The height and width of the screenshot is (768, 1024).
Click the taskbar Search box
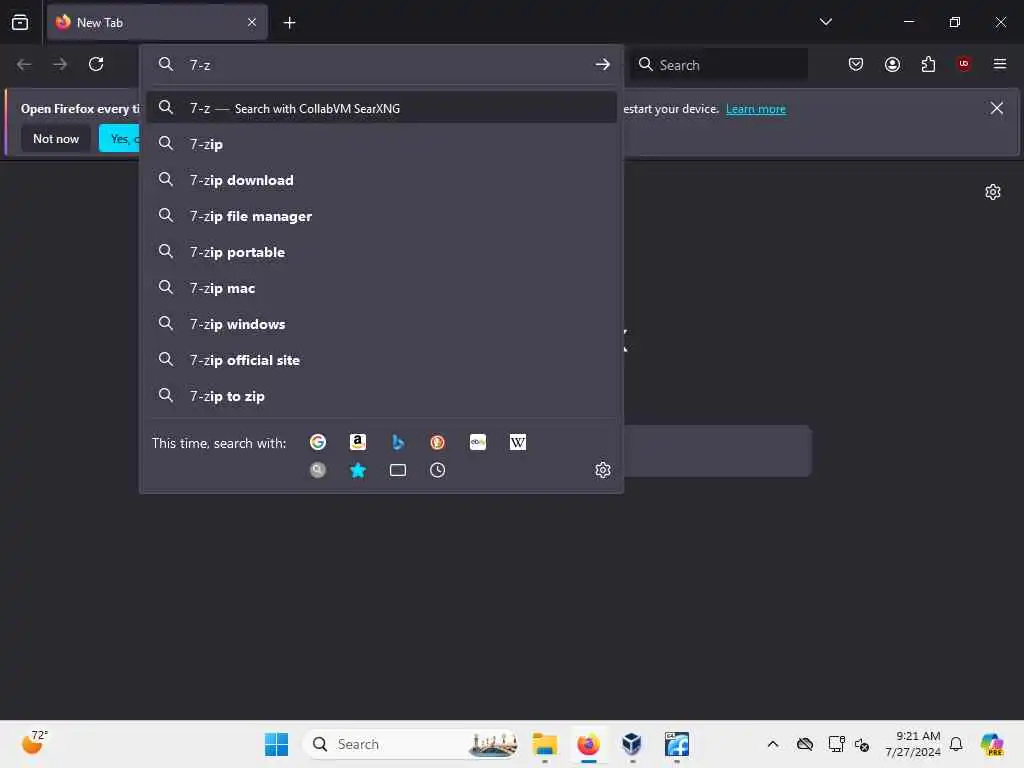pos(410,744)
